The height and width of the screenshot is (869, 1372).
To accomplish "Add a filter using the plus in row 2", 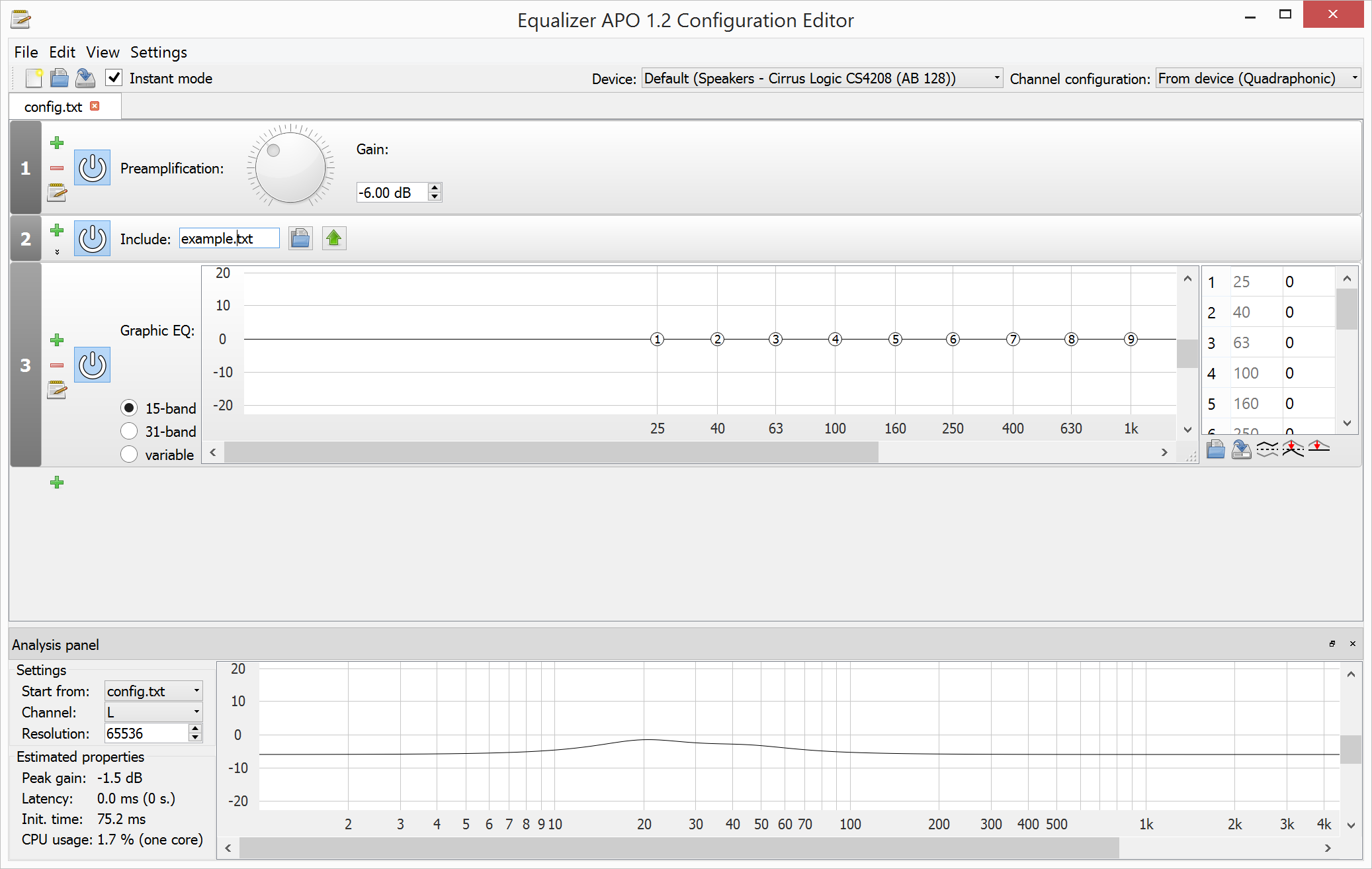I will point(57,230).
